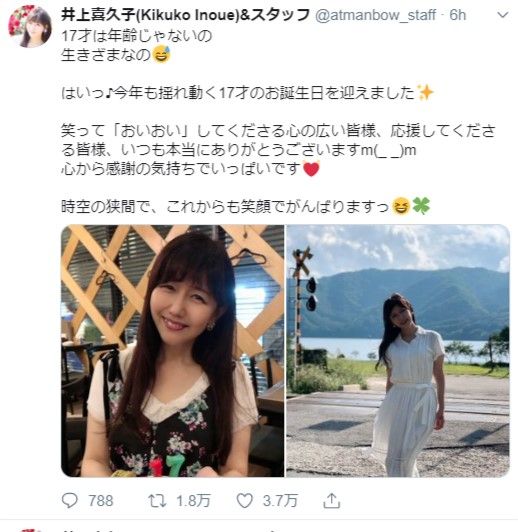The image size is (518, 532).
Task: Like the tweet with heart icon
Action: coord(244,501)
